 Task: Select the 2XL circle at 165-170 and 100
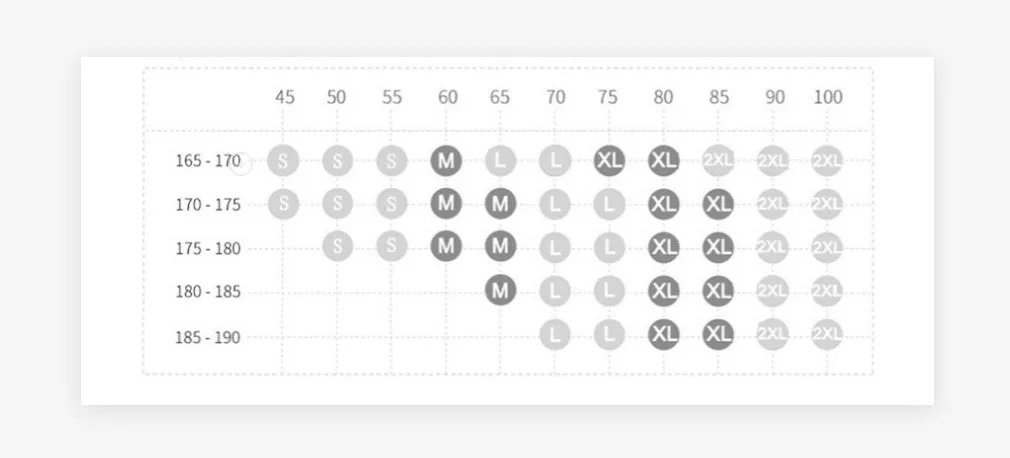coord(827,160)
